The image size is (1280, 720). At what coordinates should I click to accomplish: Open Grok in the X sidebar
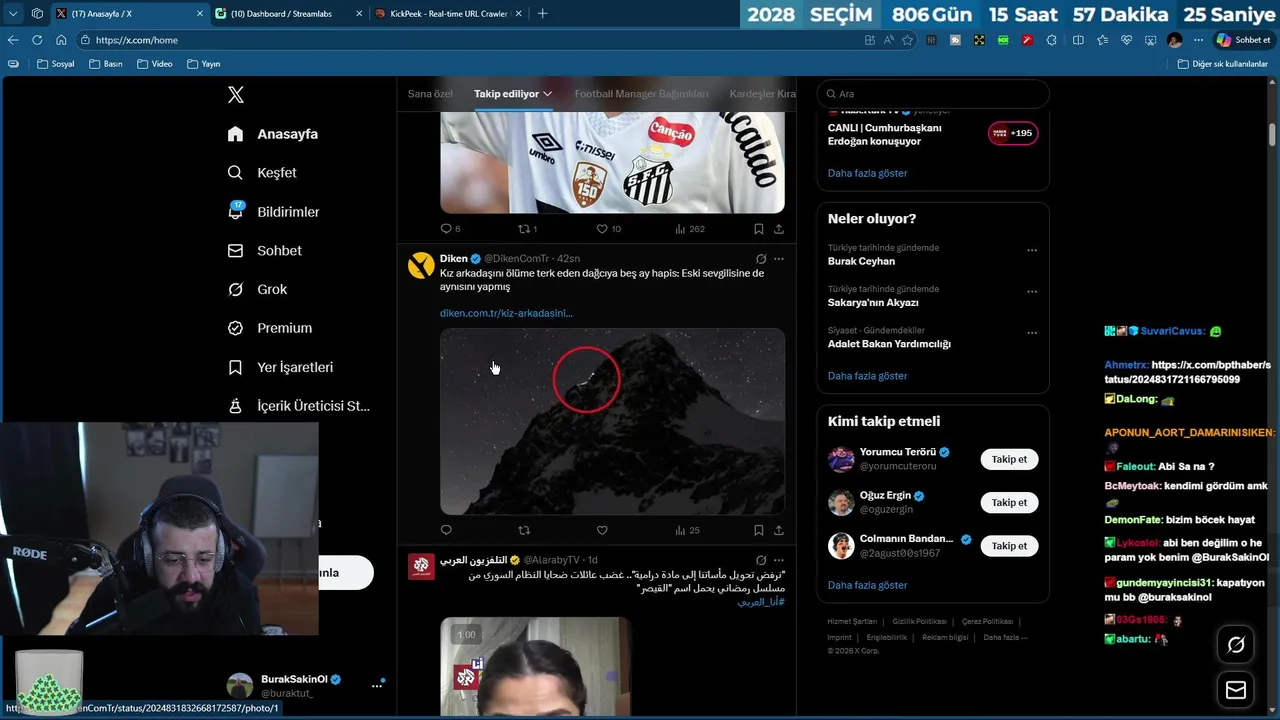tap(257, 289)
